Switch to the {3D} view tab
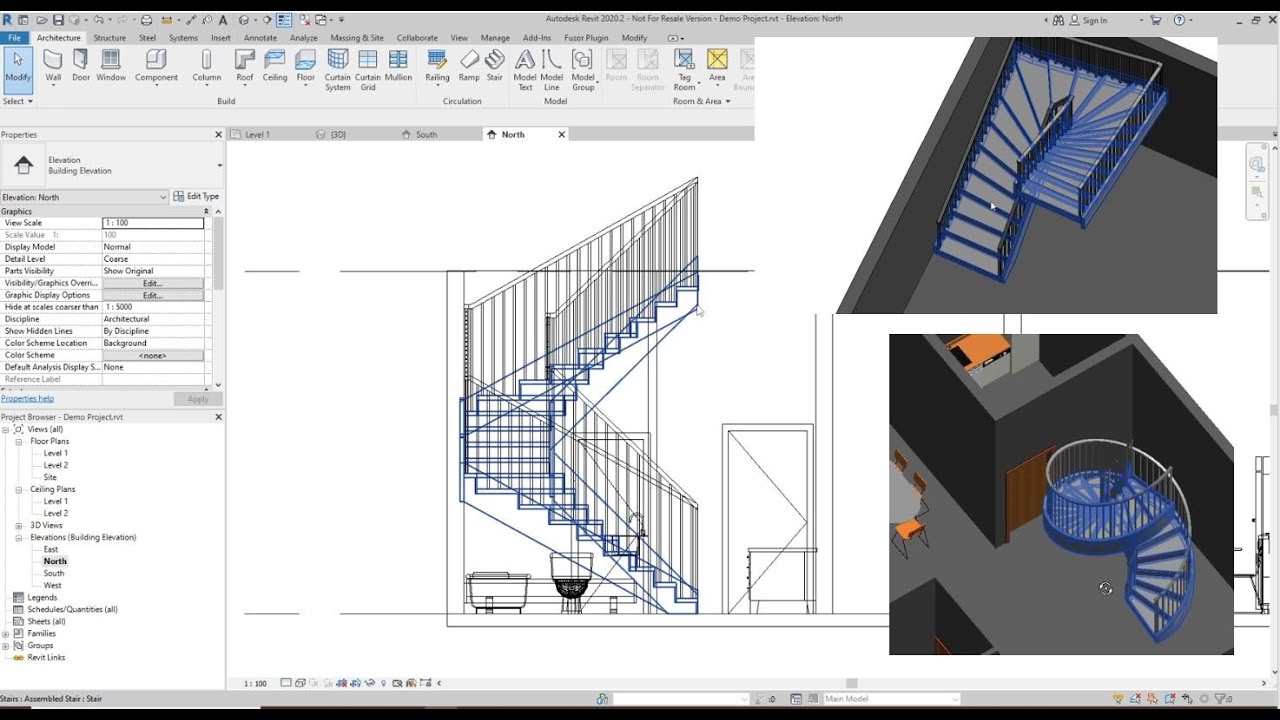This screenshot has height=720, width=1280. pyautogui.click(x=338, y=134)
